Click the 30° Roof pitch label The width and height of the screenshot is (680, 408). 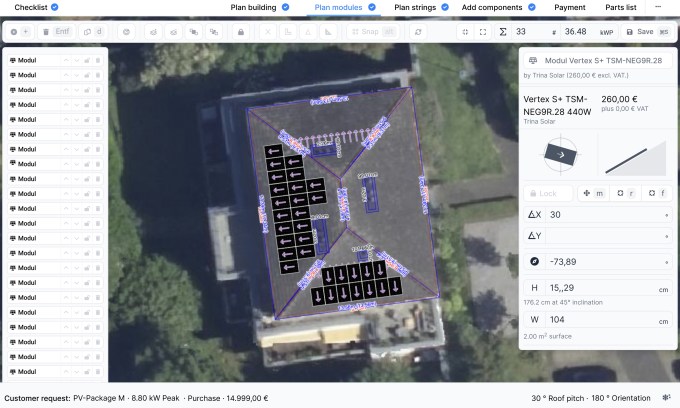click(557, 398)
